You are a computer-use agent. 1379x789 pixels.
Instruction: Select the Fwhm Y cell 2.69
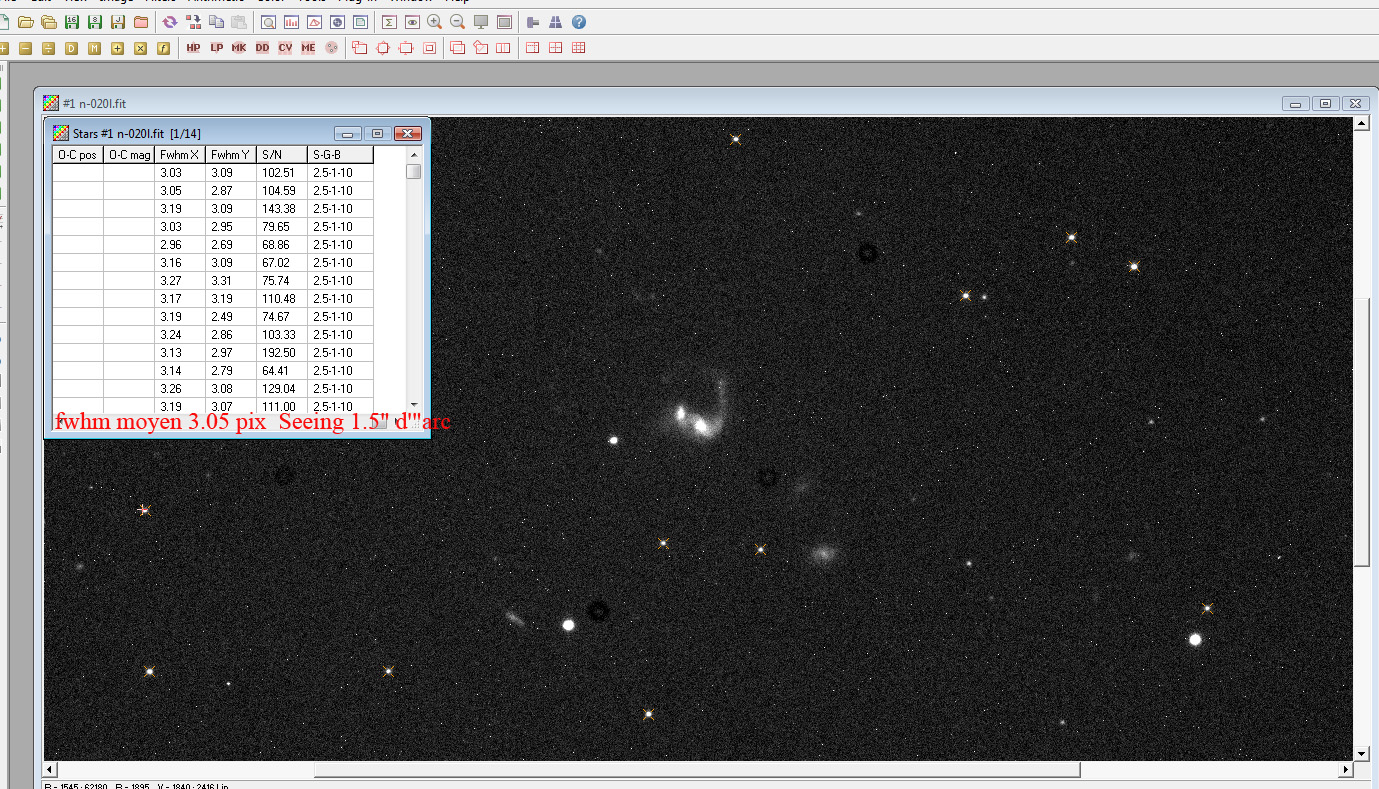[x=232, y=245]
